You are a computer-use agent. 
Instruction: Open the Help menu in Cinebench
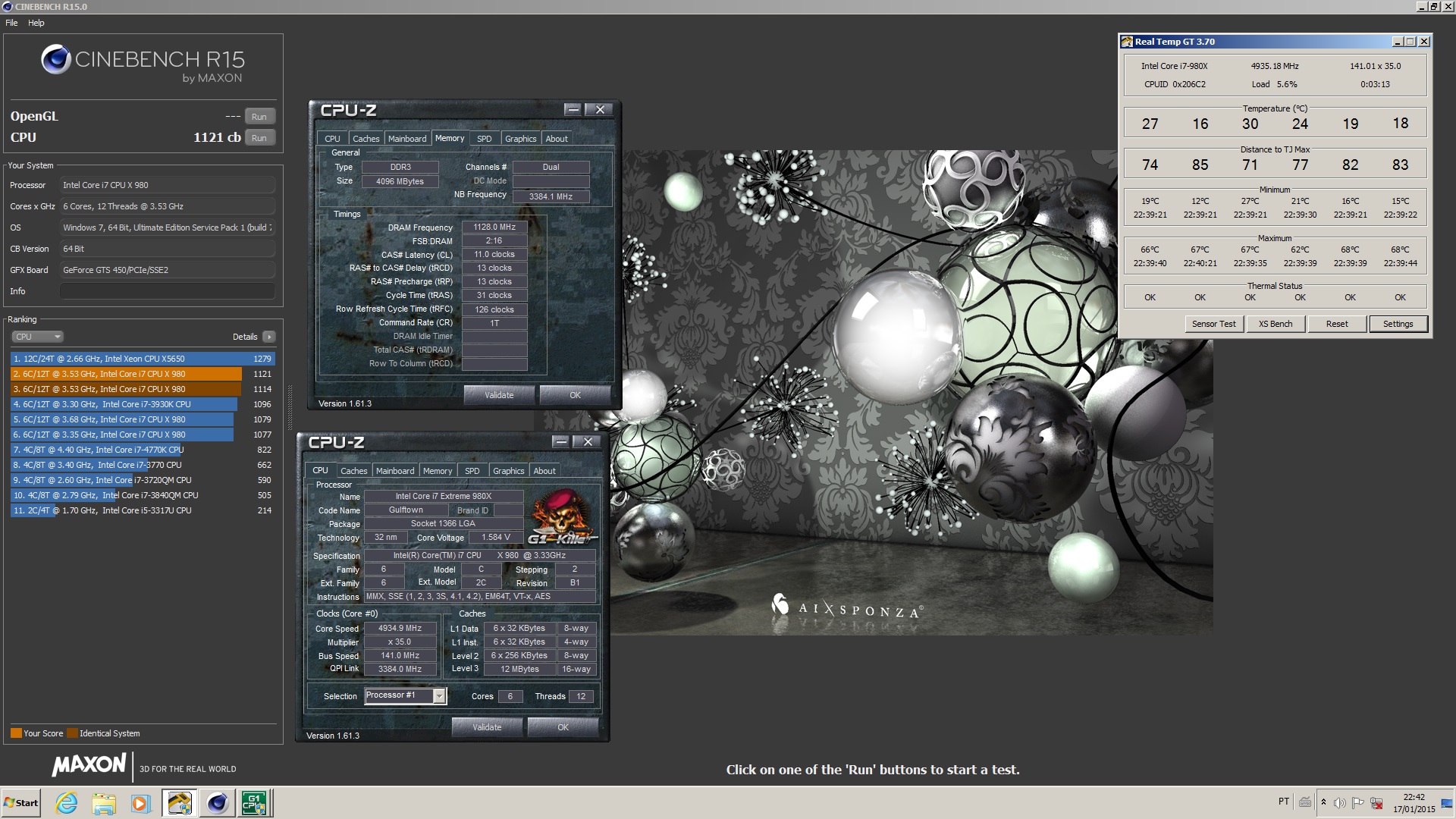pos(36,23)
